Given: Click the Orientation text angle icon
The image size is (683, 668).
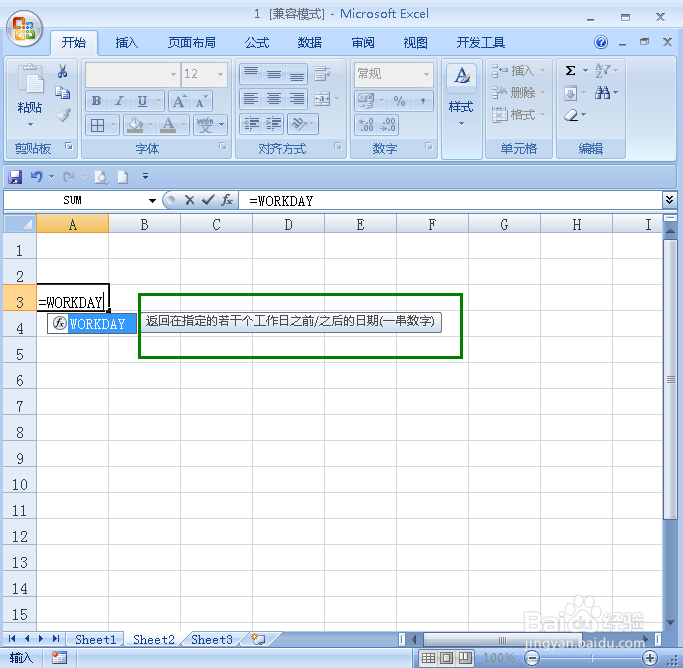Looking at the screenshot, I should (x=300, y=124).
